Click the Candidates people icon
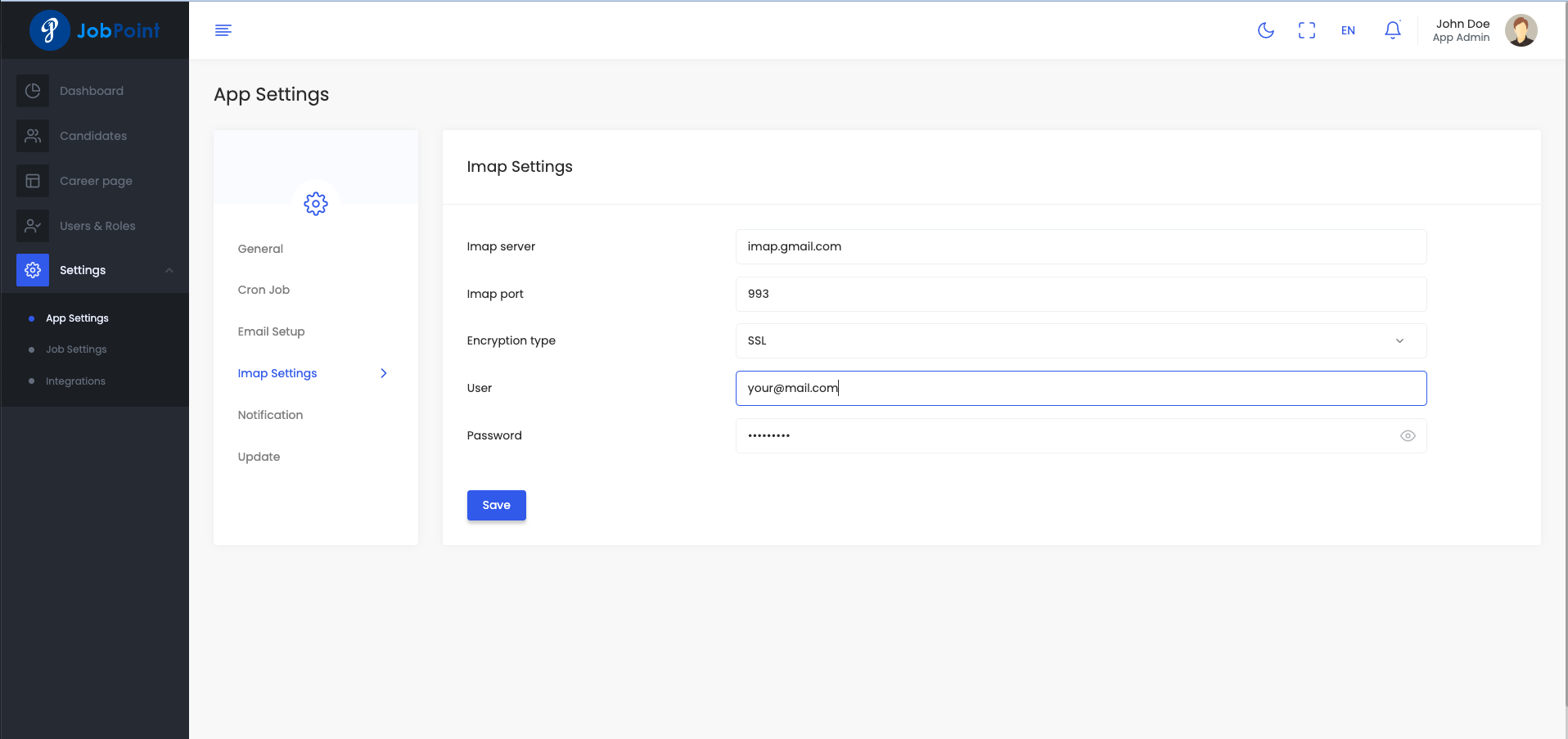This screenshot has height=739, width=1568. click(x=33, y=136)
